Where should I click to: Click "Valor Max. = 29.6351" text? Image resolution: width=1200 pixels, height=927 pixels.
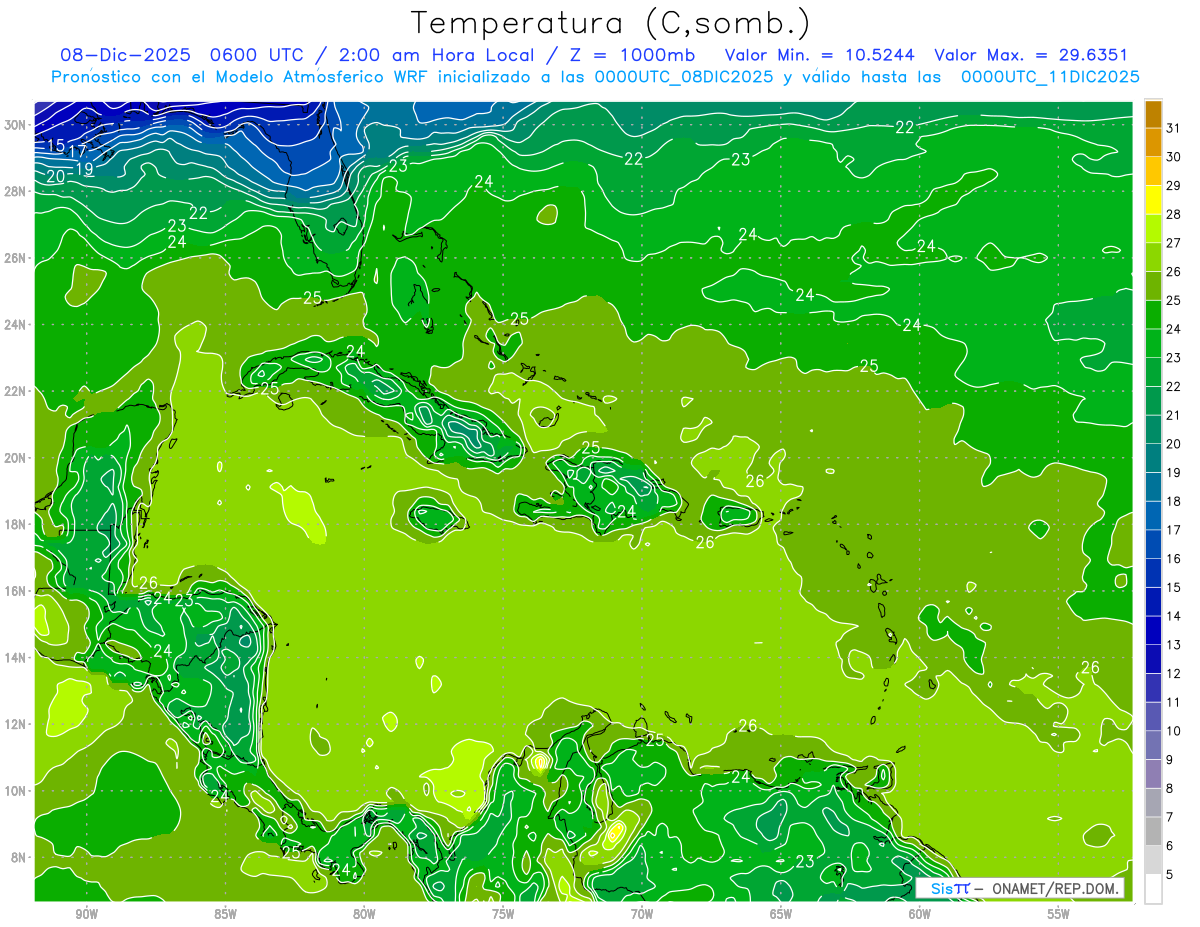pos(1031,55)
